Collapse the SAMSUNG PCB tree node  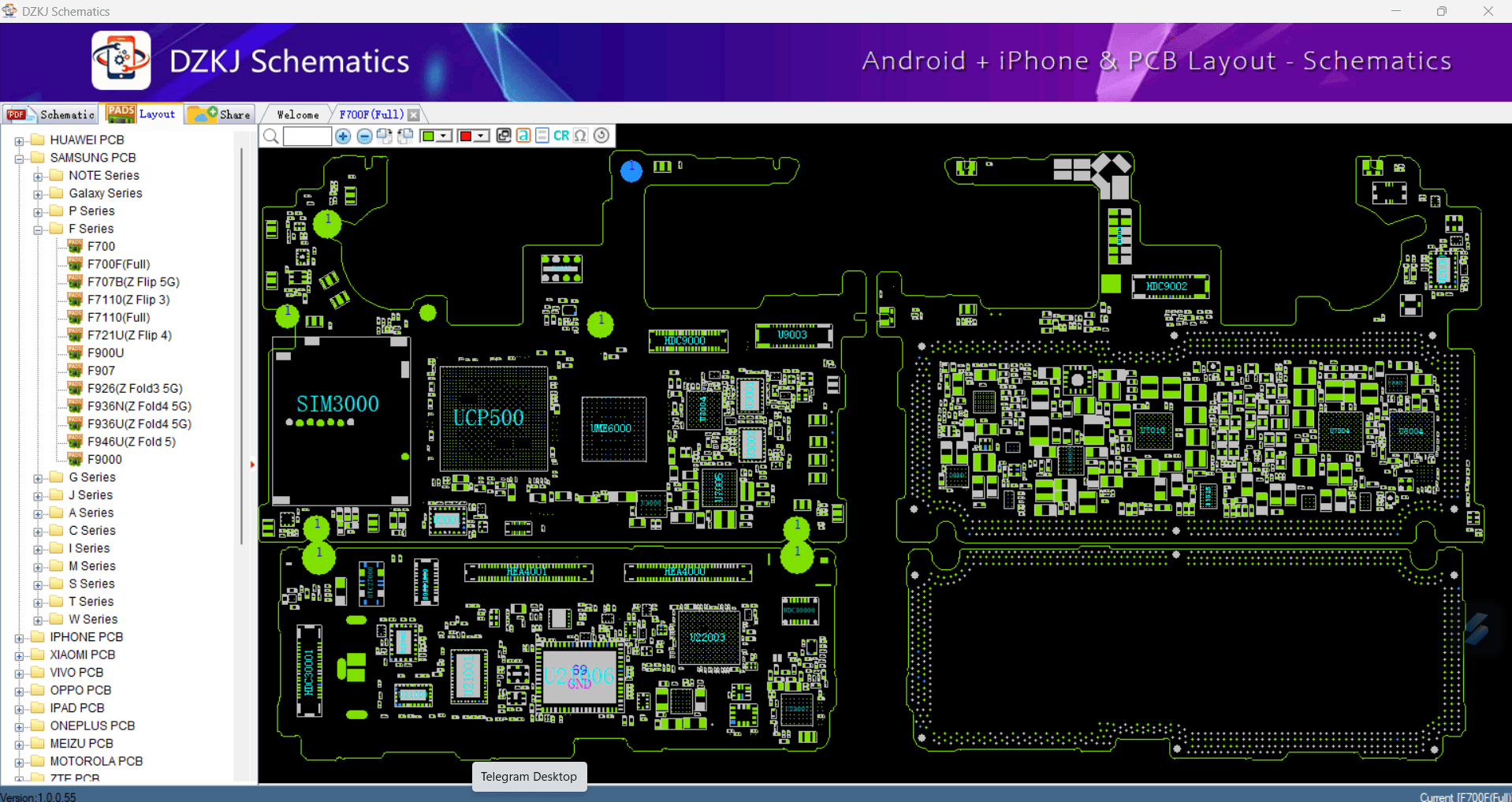click(19, 159)
